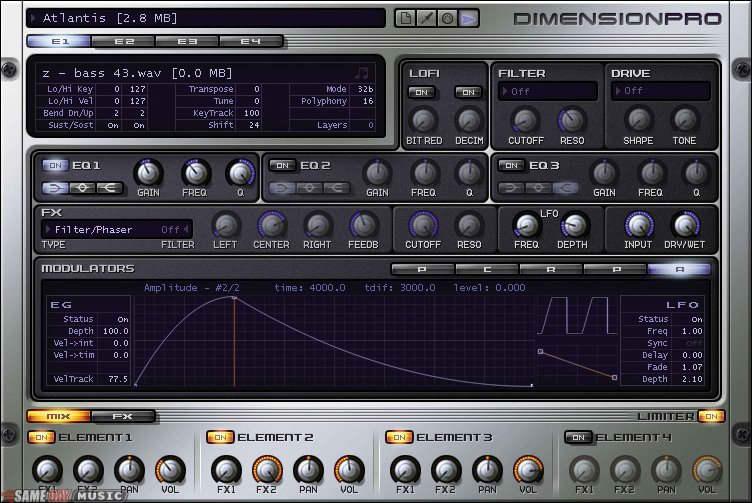Turn off Element 2 ON switch
Screen dimensions: 752x503
click(220, 437)
